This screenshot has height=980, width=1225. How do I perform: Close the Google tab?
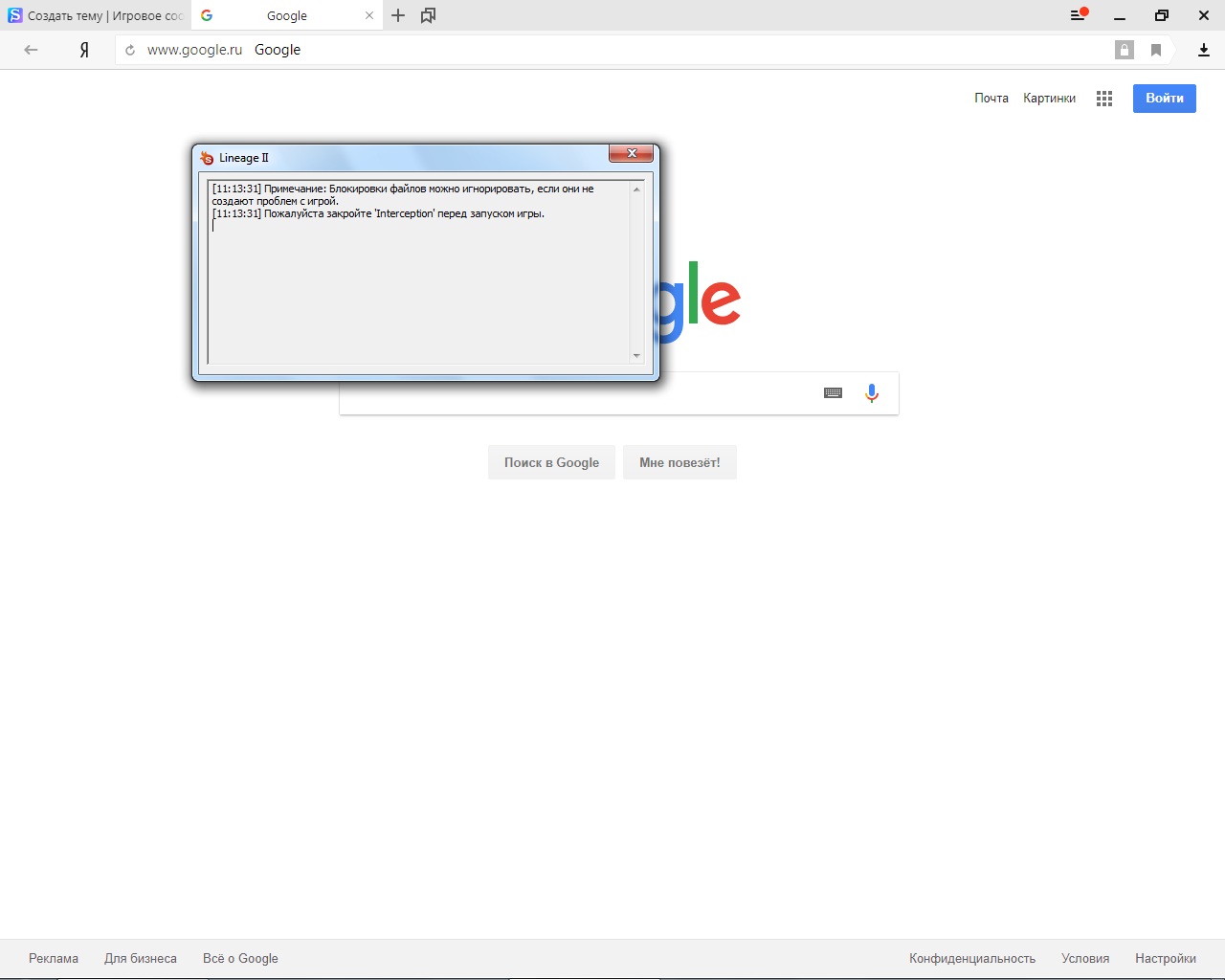pyautogui.click(x=369, y=15)
